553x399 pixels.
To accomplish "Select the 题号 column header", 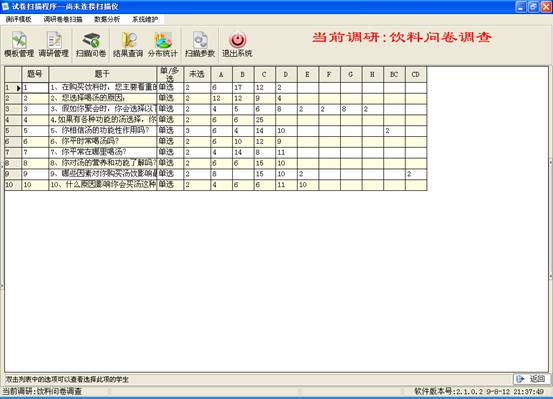I will [x=35, y=74].
